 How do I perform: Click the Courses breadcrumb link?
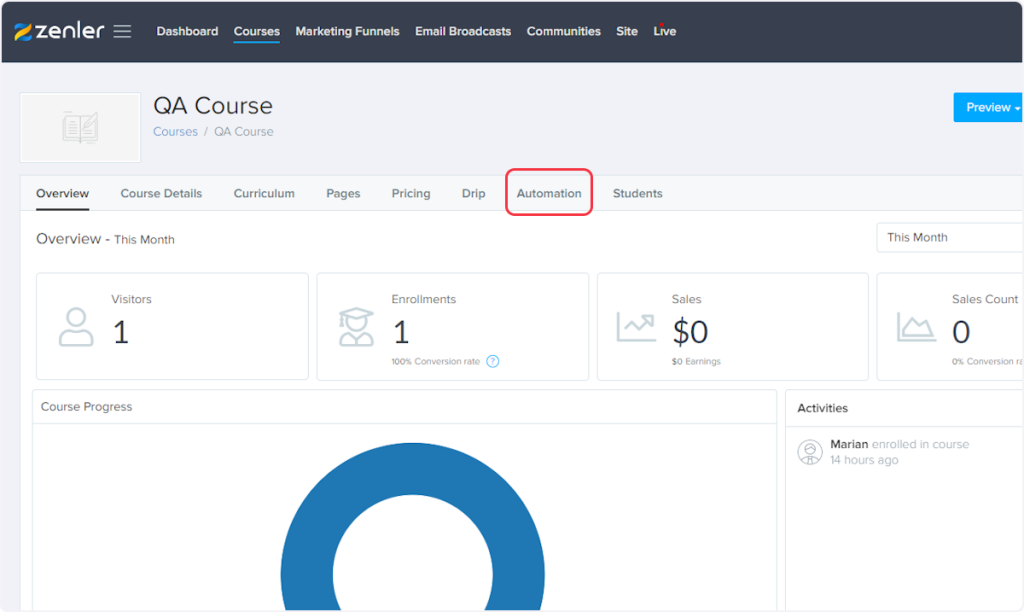tap(175, 132)
